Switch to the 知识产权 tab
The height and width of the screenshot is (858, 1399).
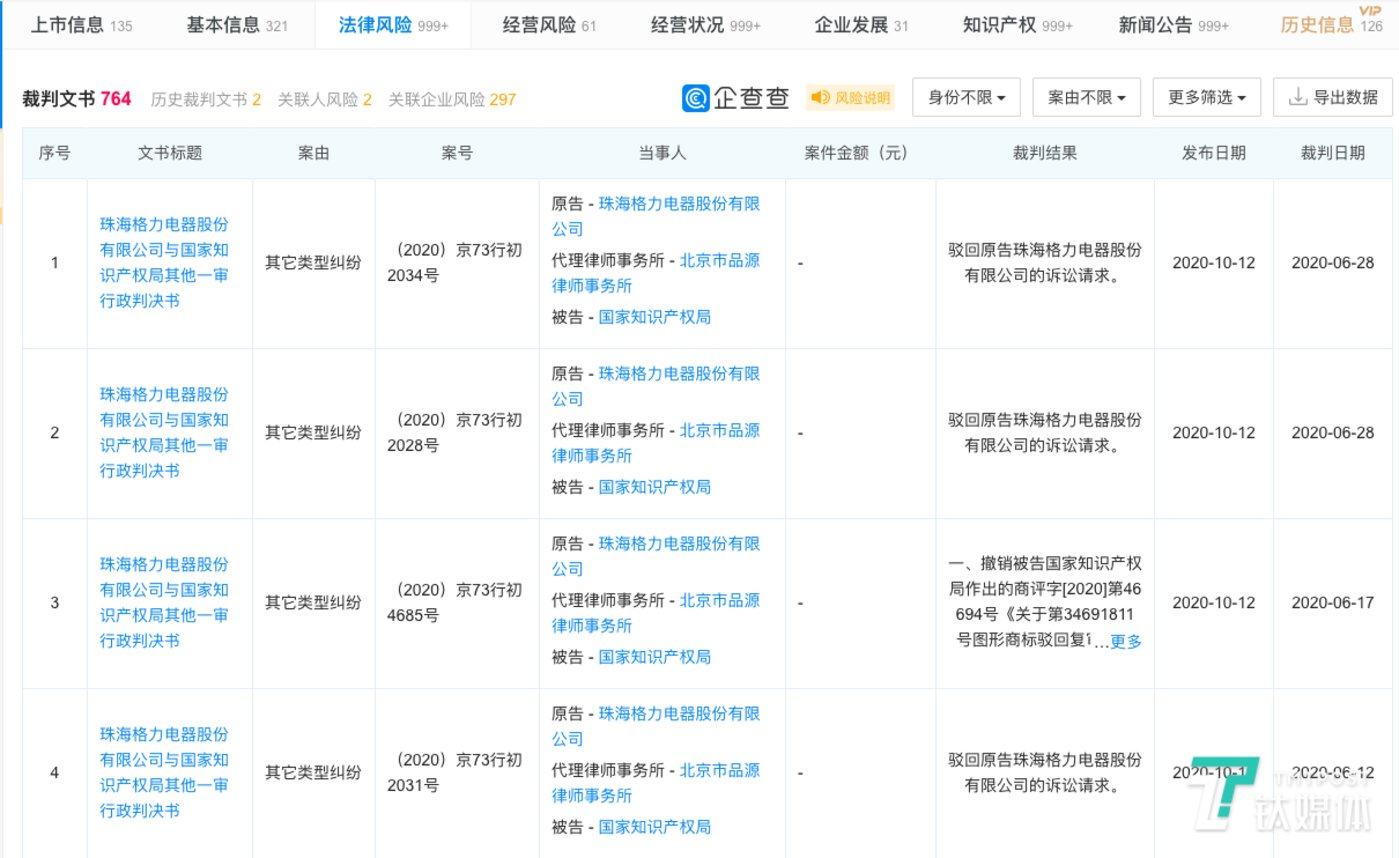pyautogui.click(x=1017, y=25)
